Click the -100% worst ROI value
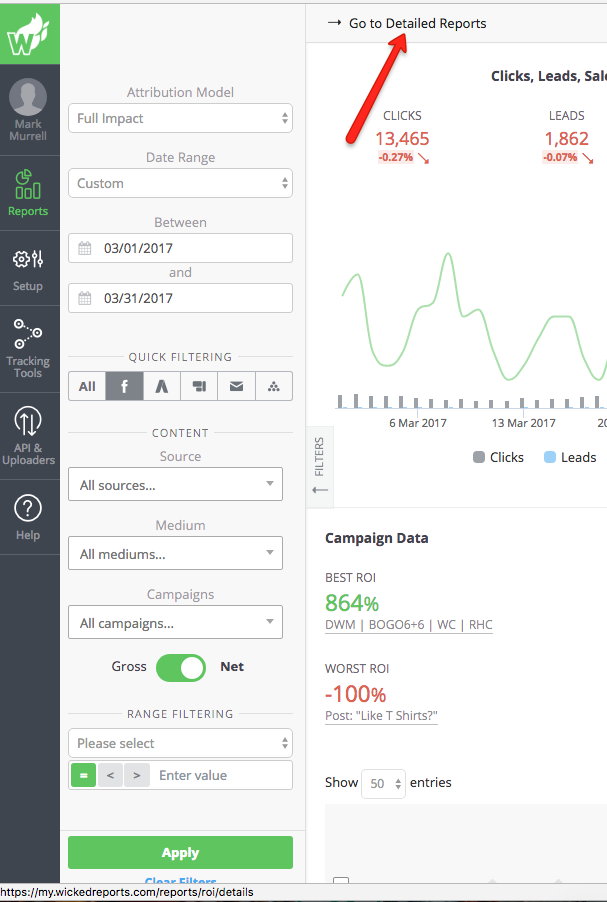 pyautogui.click(x=356, y=694)
